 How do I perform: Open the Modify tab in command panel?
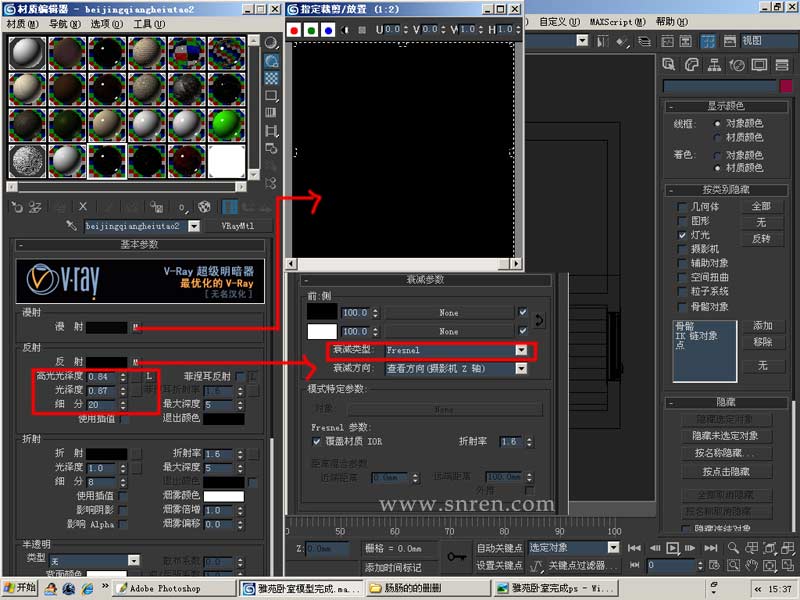coord(691,64)
